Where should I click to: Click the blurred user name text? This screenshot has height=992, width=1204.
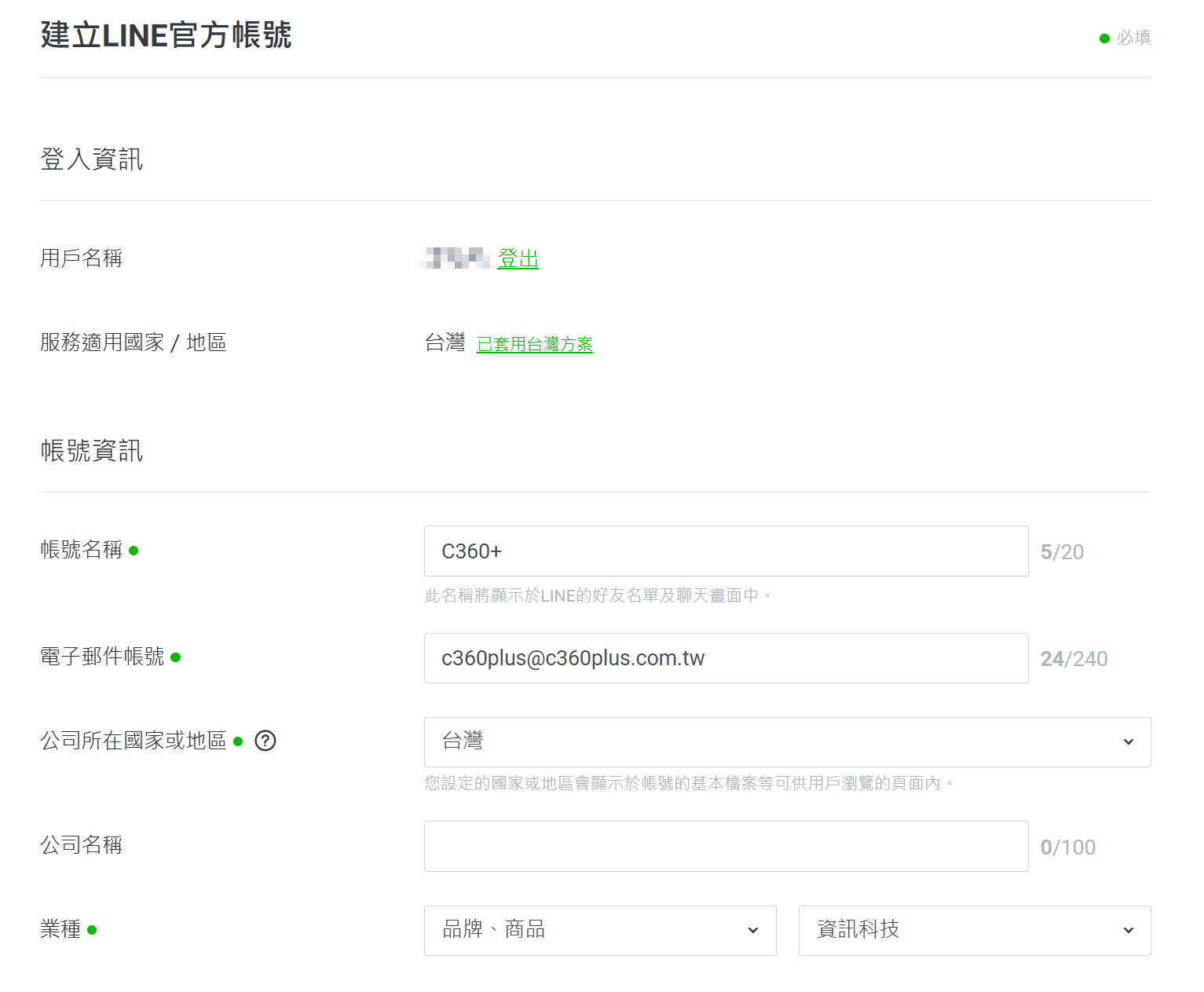point(456,258)
